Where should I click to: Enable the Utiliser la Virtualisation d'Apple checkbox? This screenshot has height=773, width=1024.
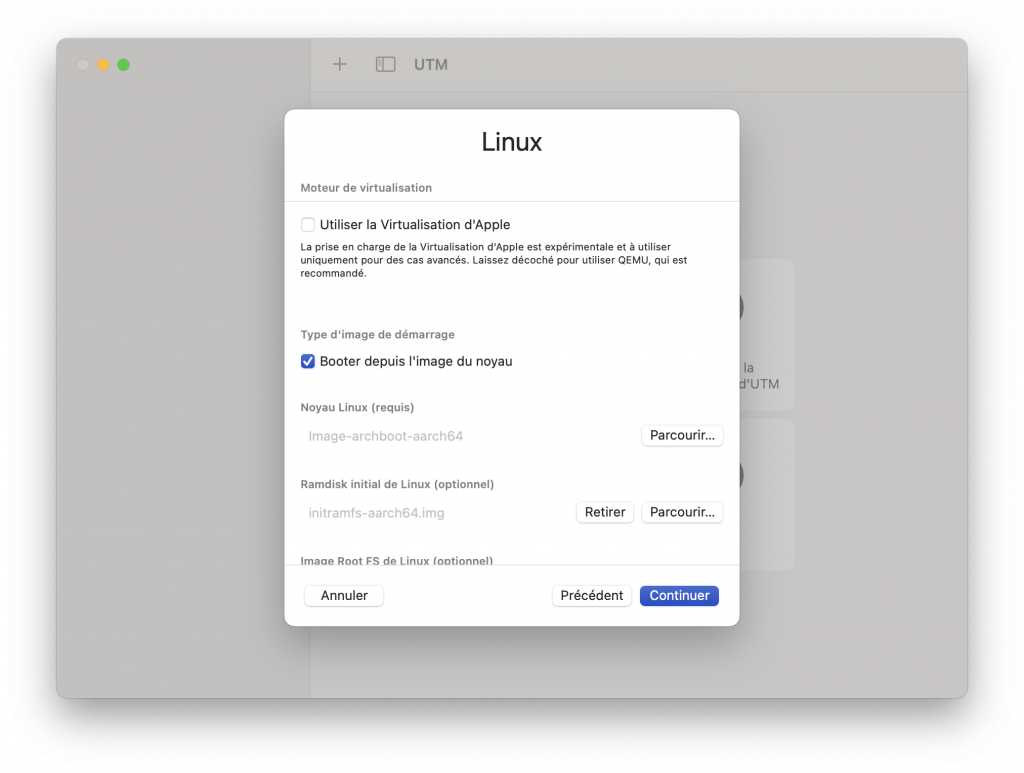(308, 225)
